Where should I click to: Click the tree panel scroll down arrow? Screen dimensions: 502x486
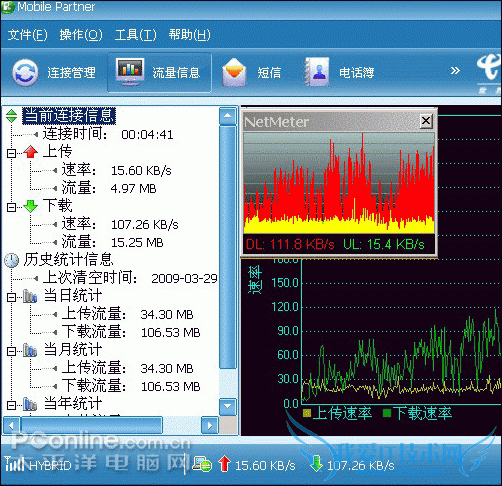228,406
